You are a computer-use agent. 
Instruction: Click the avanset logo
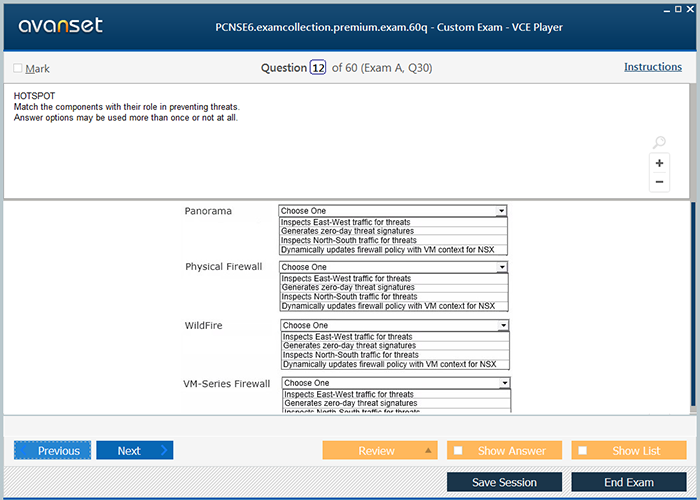point(58,26)
